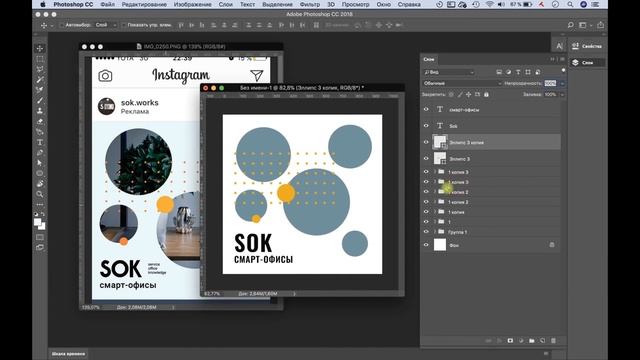Create new adjustment layer icon
The width and height of the screenshot is (640, 360).
tap(521, 340)
